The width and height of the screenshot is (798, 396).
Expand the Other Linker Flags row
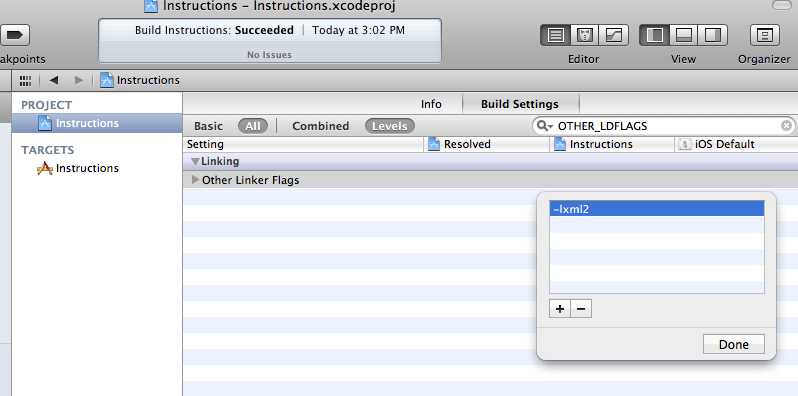point(195,180)
